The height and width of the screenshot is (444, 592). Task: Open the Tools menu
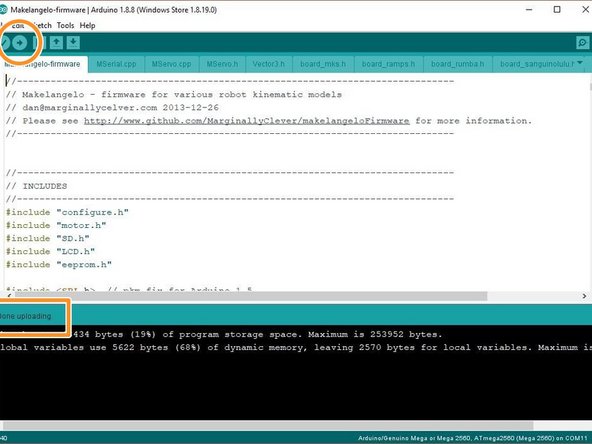click(x=65, y=25)
